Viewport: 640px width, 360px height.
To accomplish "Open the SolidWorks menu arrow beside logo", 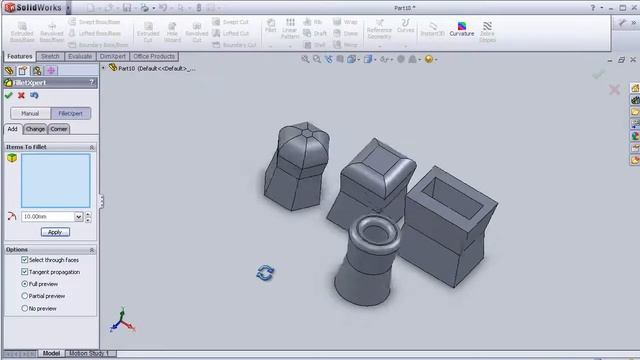I will [68, 8].
